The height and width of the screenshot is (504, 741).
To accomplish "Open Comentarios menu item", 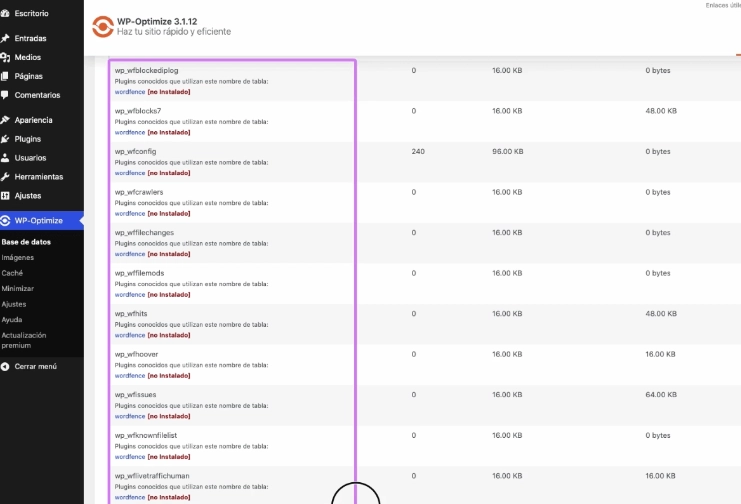I will click(x=37, y=95).
